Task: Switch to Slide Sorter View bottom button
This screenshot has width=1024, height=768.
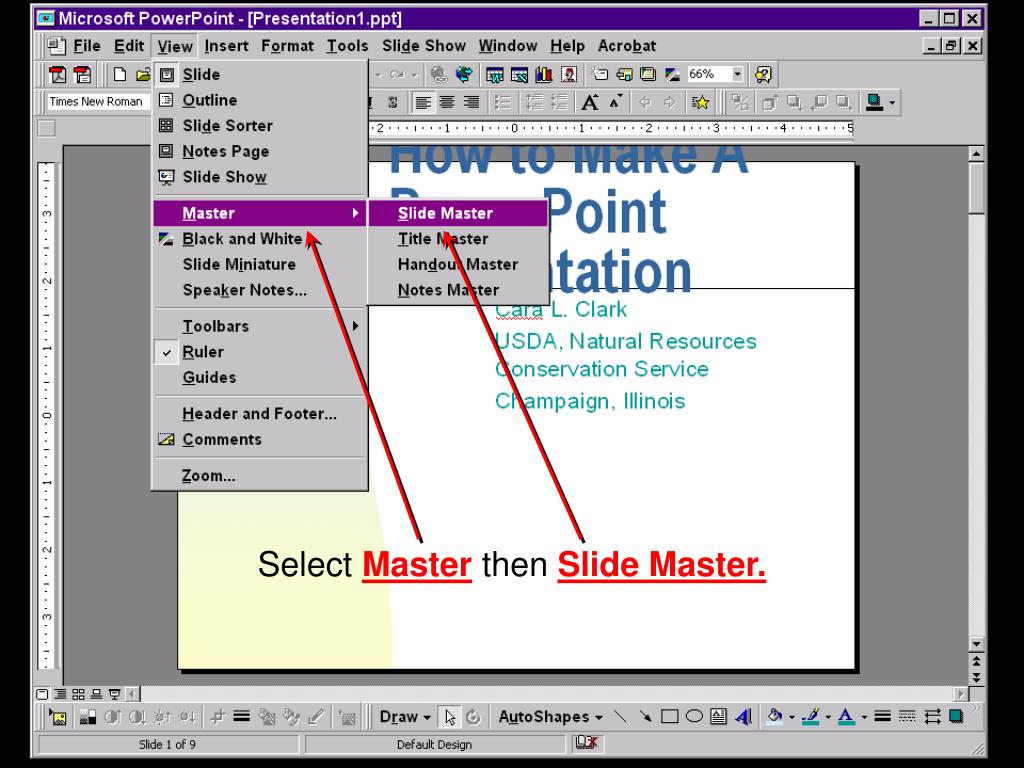Action: (x=78, y=694)
